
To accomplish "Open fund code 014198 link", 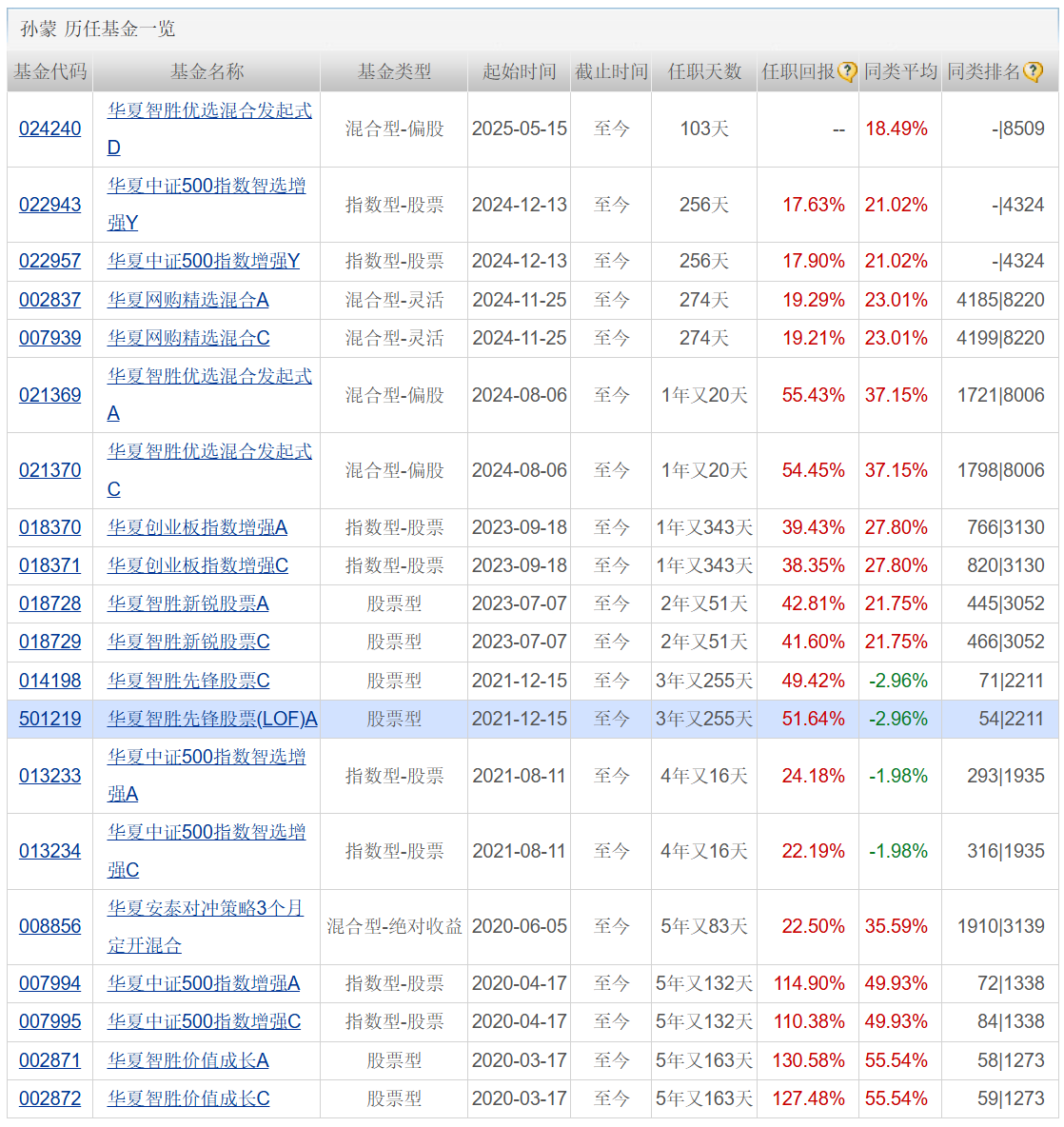I will (x=49, y=681).
